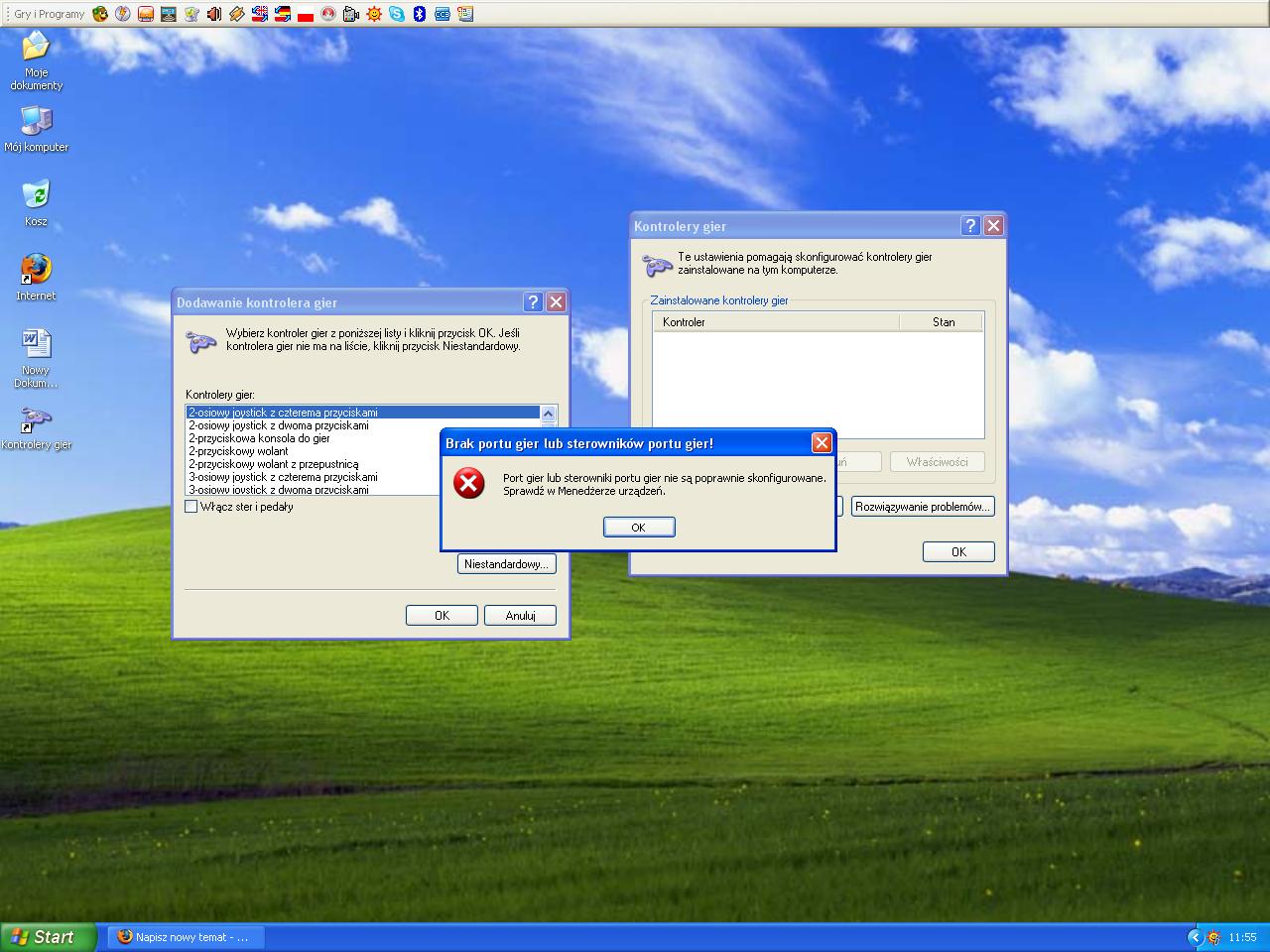Viewport: 1270px width, 952px height.
Task: Close the error message dialog with X
Action: click(x=822, y=443)
